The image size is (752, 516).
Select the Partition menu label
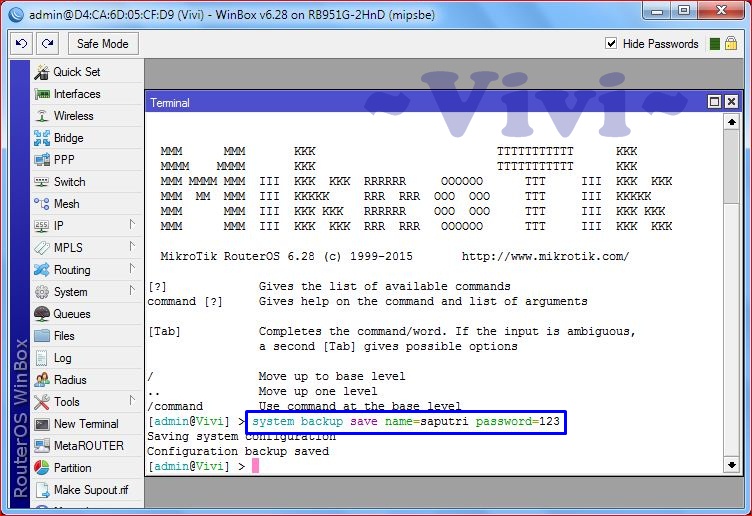(72, 468)
